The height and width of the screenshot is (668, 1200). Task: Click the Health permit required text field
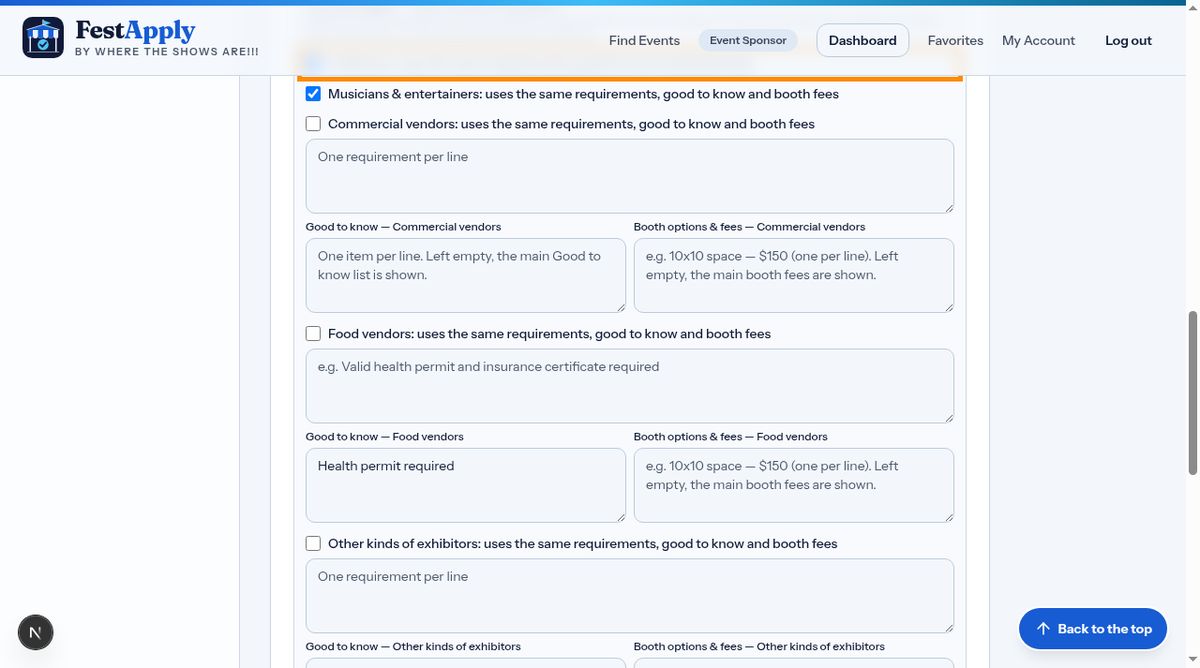pyautogui.click(x=466, y=485)
